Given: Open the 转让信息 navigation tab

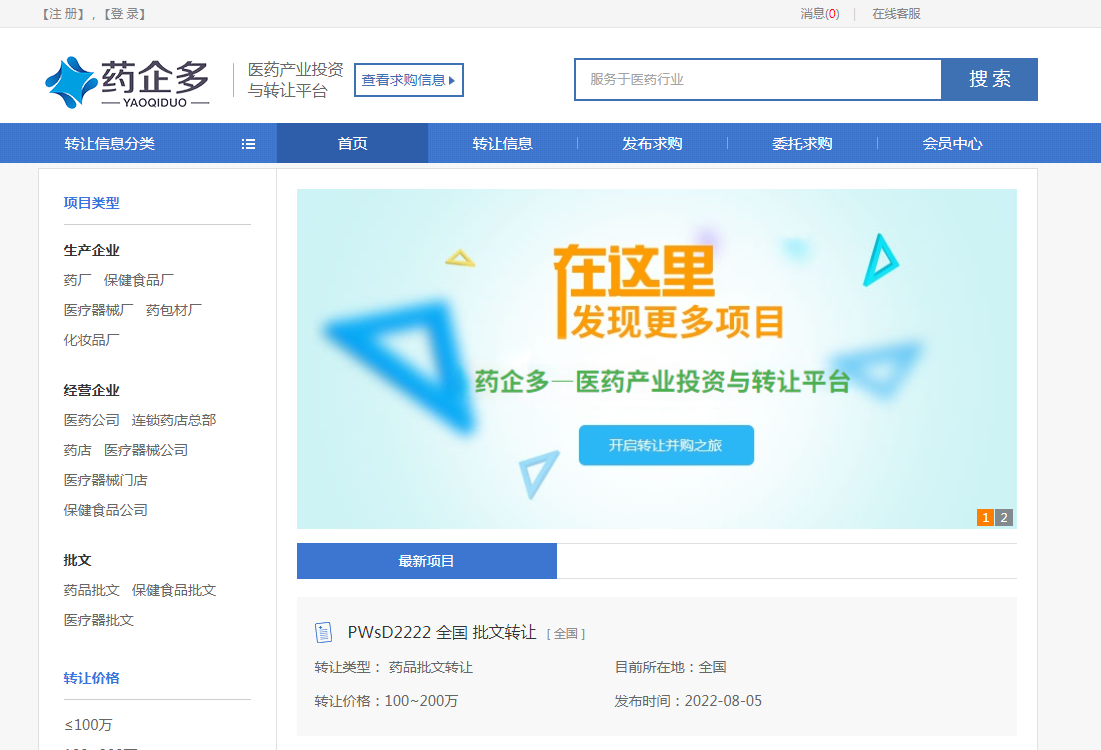Looking at the screenshot, I should coord(502,144).
